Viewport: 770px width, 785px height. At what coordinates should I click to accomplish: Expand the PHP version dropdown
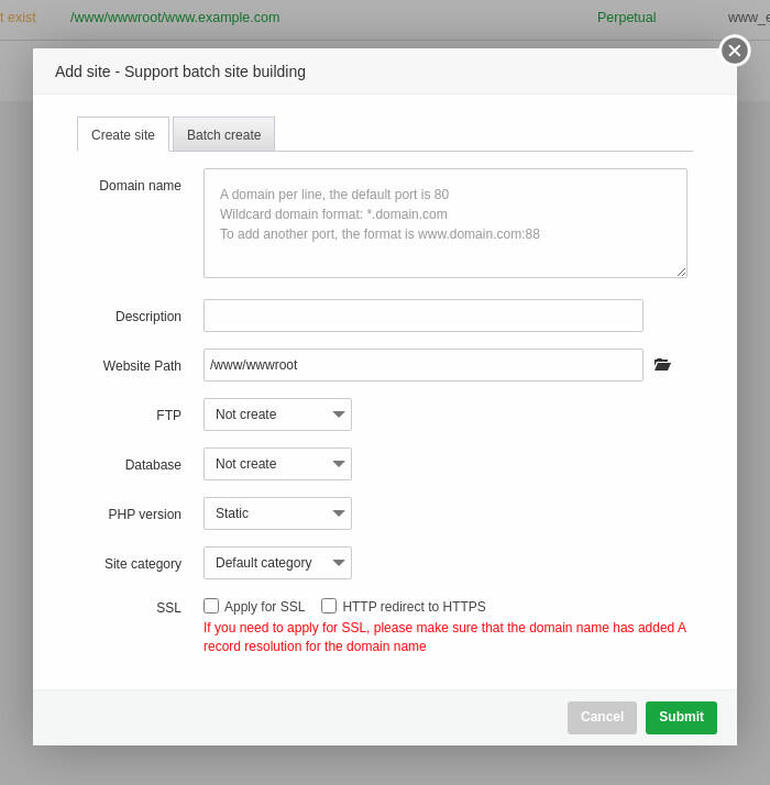277,513
